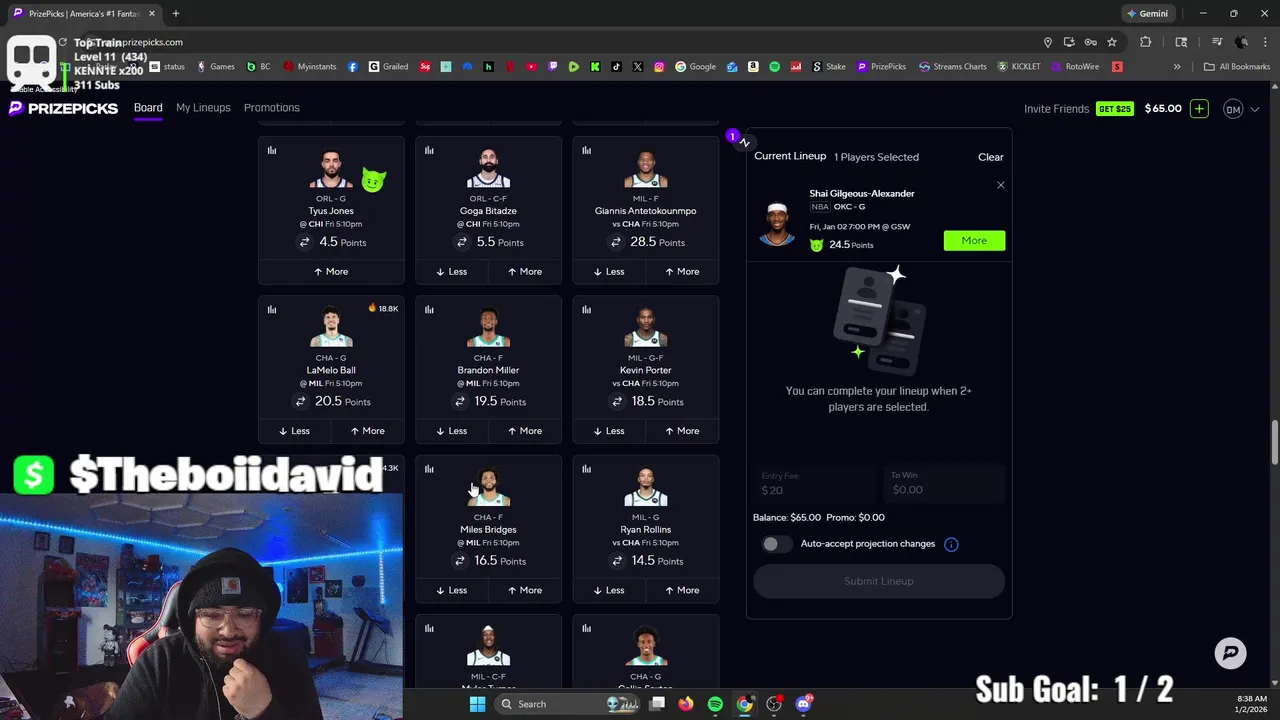Select More for Brandon Miller

click(x=524, y=430)
